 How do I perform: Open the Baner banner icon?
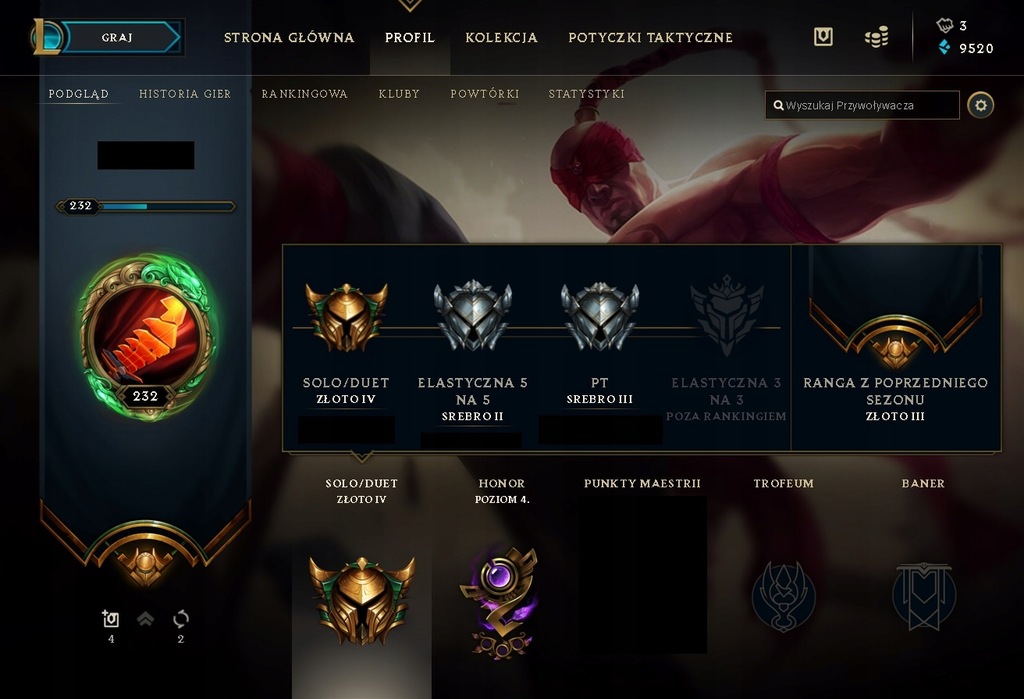point(923,596)
